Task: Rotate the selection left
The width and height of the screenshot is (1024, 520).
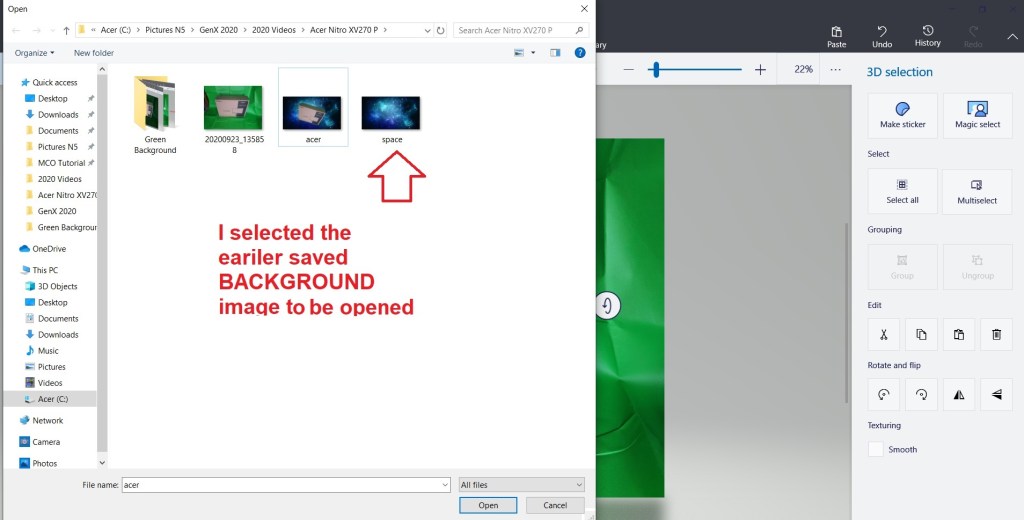Action: coord(883,395)
